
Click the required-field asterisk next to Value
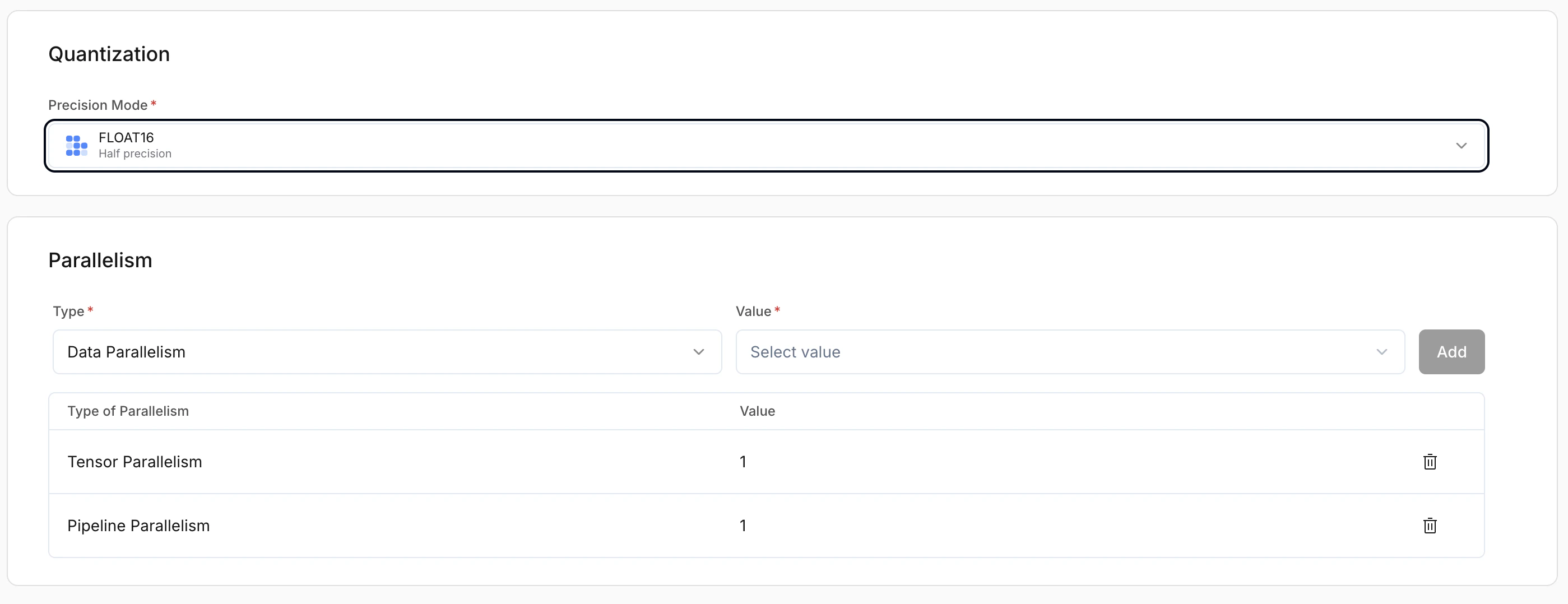[778, 310]
